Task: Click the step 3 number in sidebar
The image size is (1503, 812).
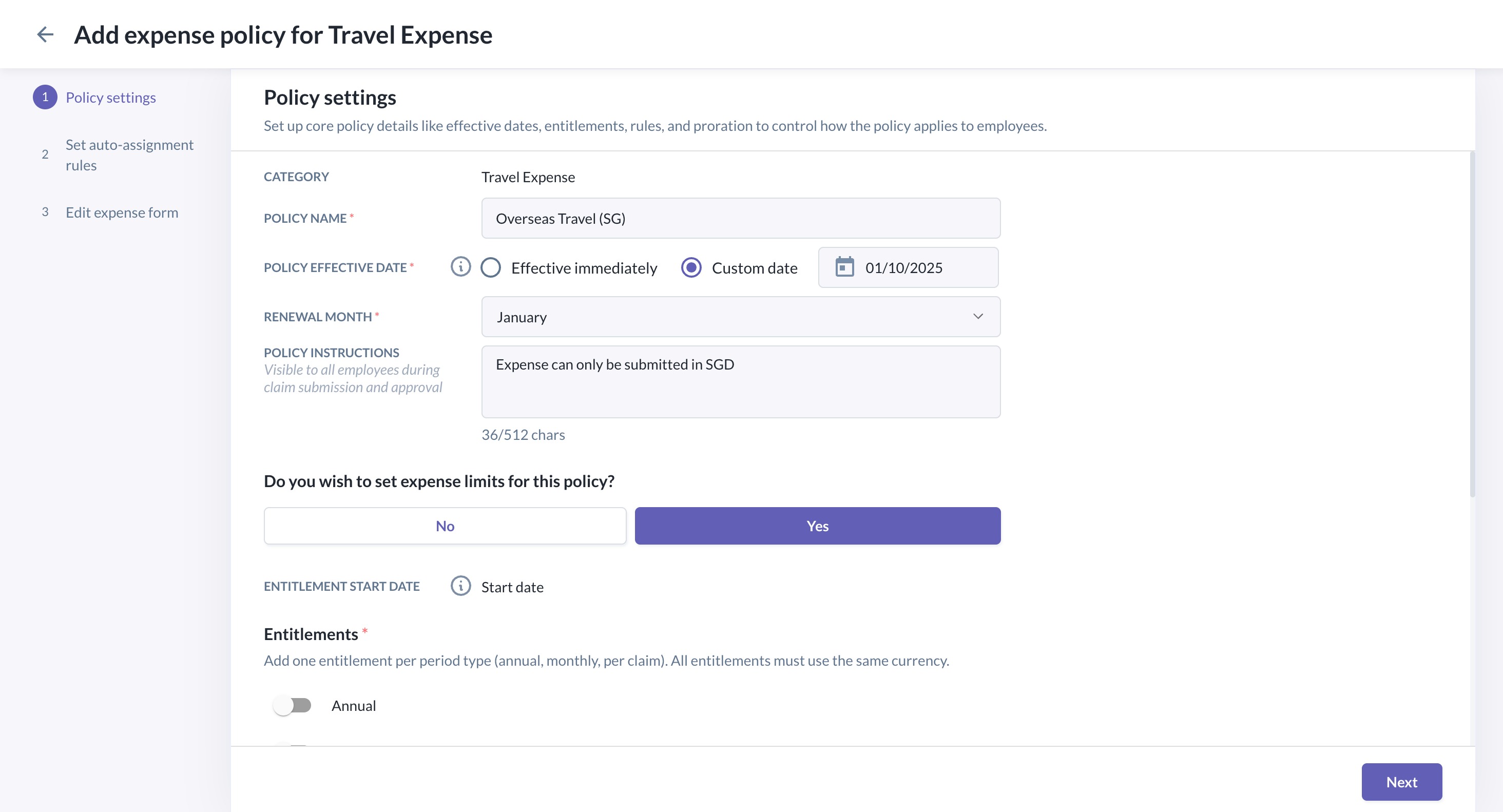Action: (x=45, y=212)
